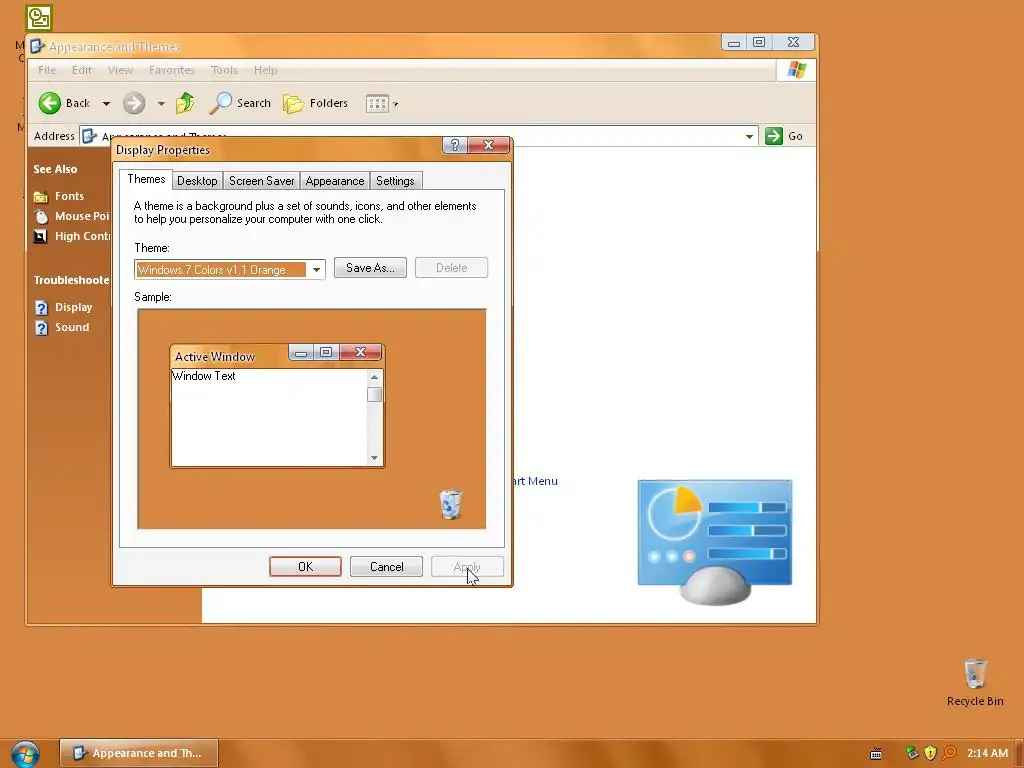Switch to the Appearance tab
This screenshot has width=1024, height=768.
point(335,181)
